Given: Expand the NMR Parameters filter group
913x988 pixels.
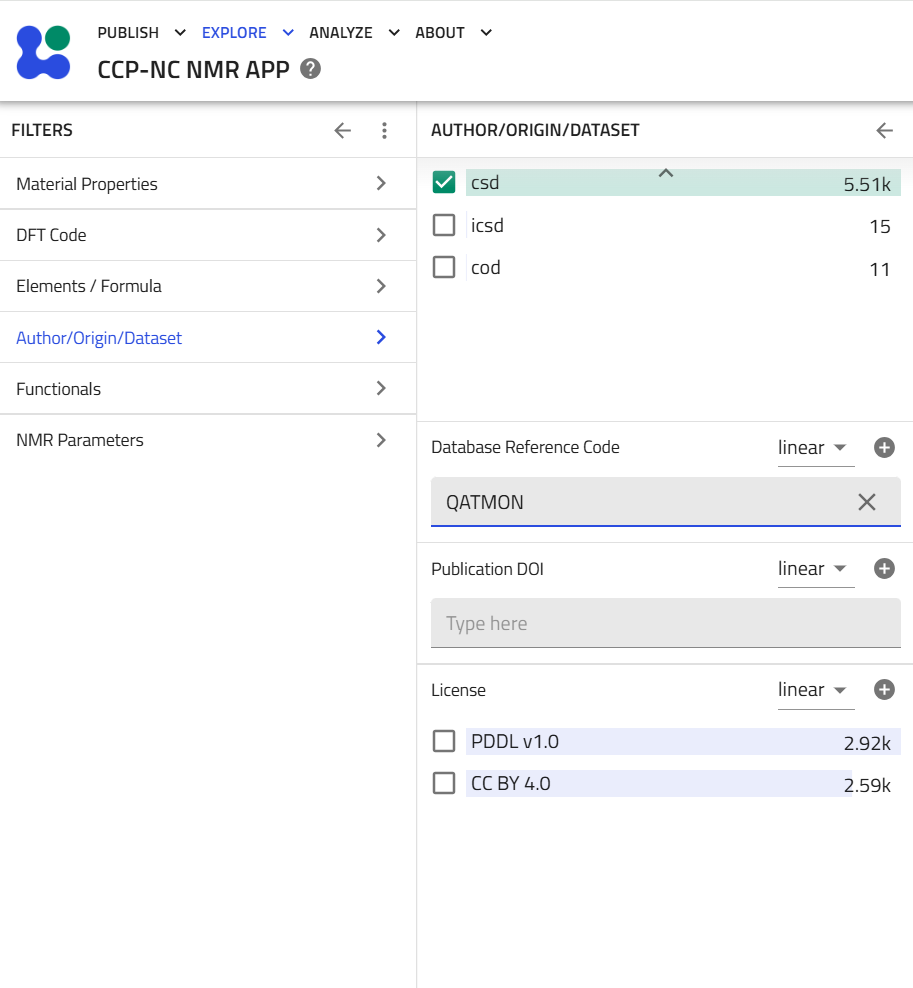Looking at the screenshot, I should pos(208,440).
